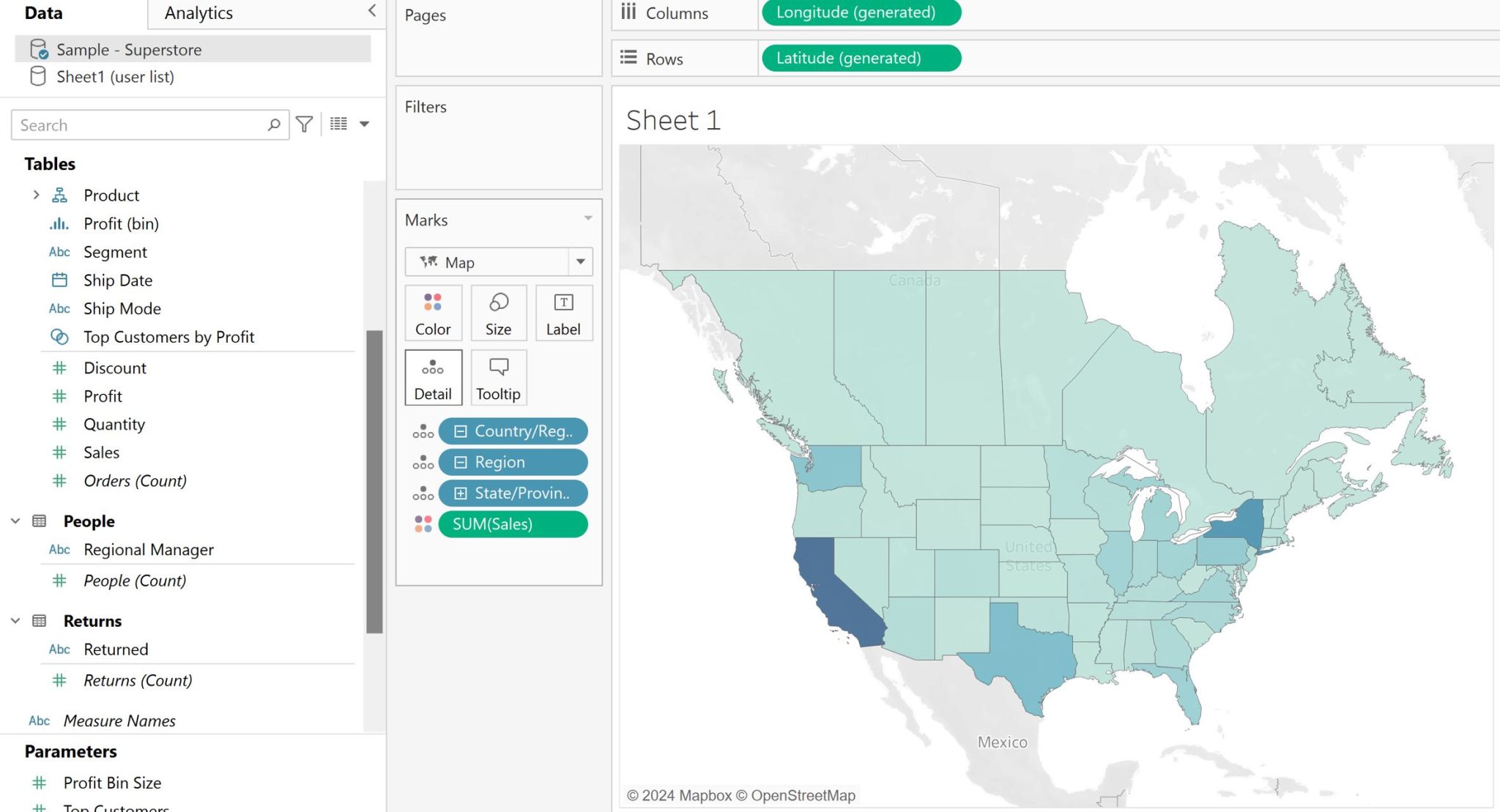Image resolution: width=1500 pixels, height=812 pixels.
Task: Click the filter icon beside the search field
Action: coord(304,124)
